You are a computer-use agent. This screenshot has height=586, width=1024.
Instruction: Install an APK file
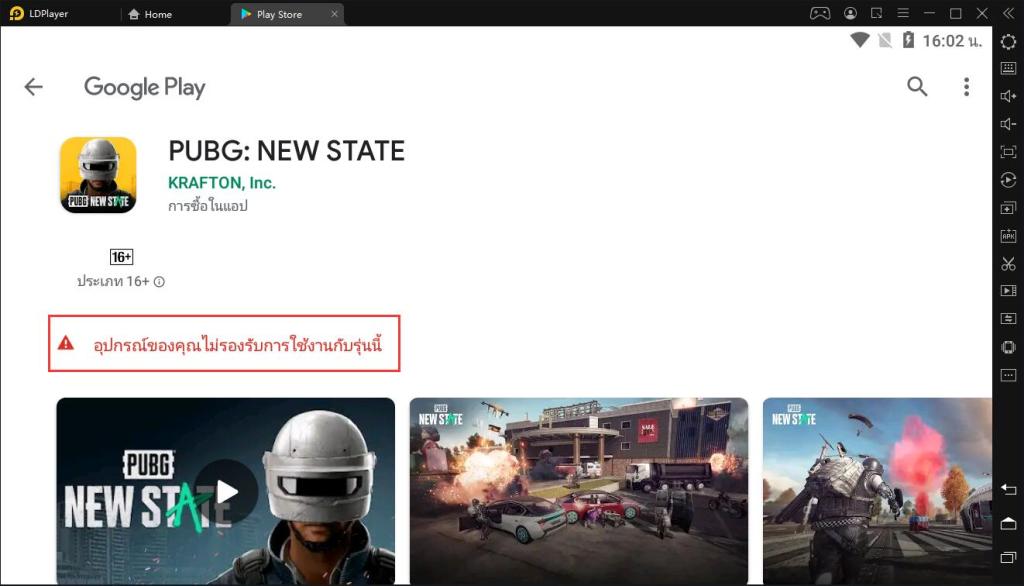pyautogui.click(x=1008, y=236)
